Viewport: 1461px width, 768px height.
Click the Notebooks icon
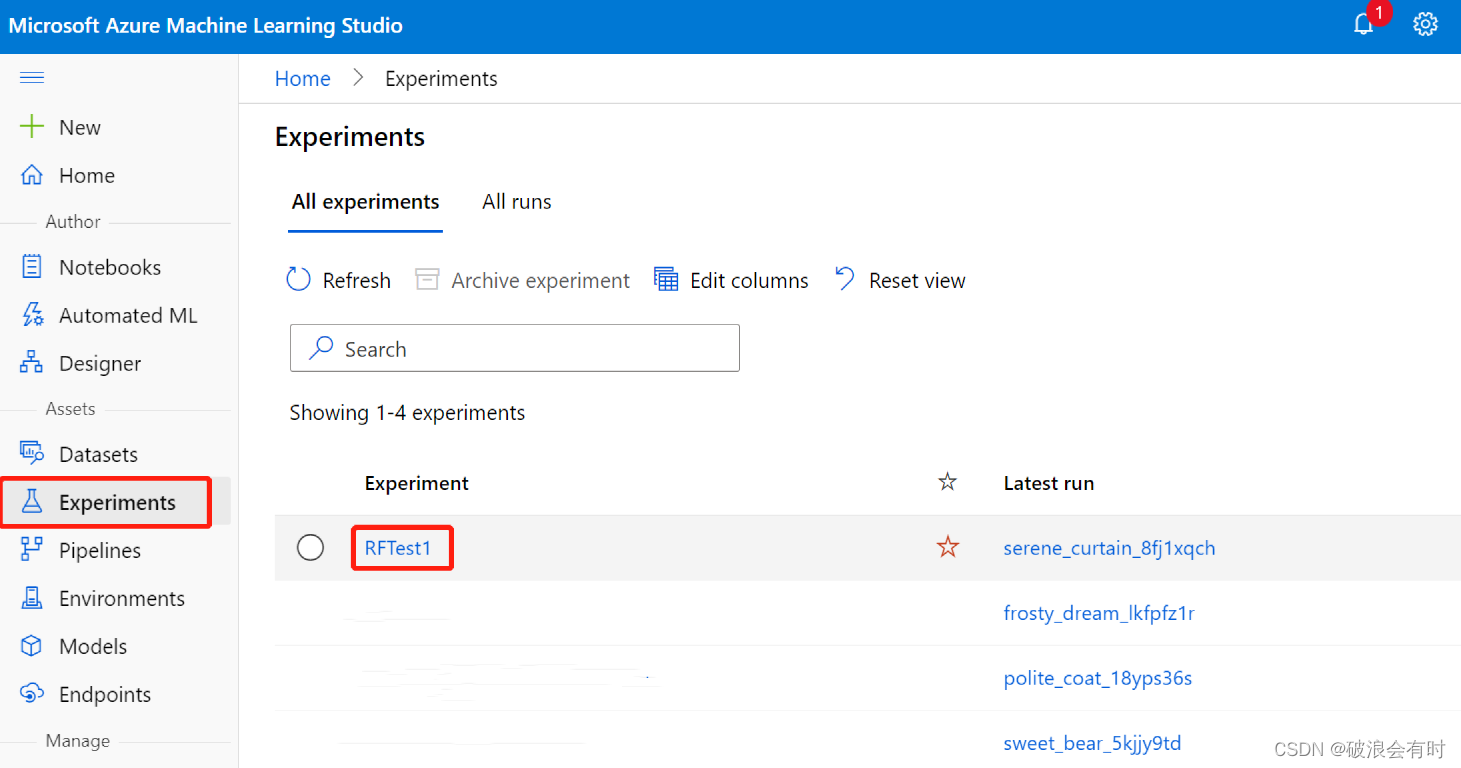click(32, 267)
